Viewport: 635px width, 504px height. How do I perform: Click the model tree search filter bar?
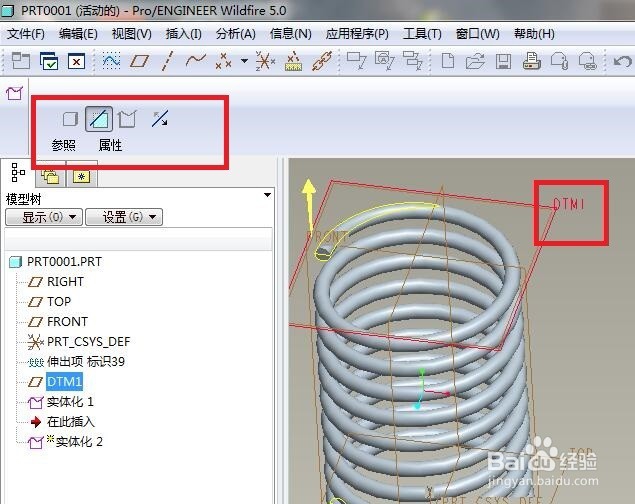(x=139, y=240)
